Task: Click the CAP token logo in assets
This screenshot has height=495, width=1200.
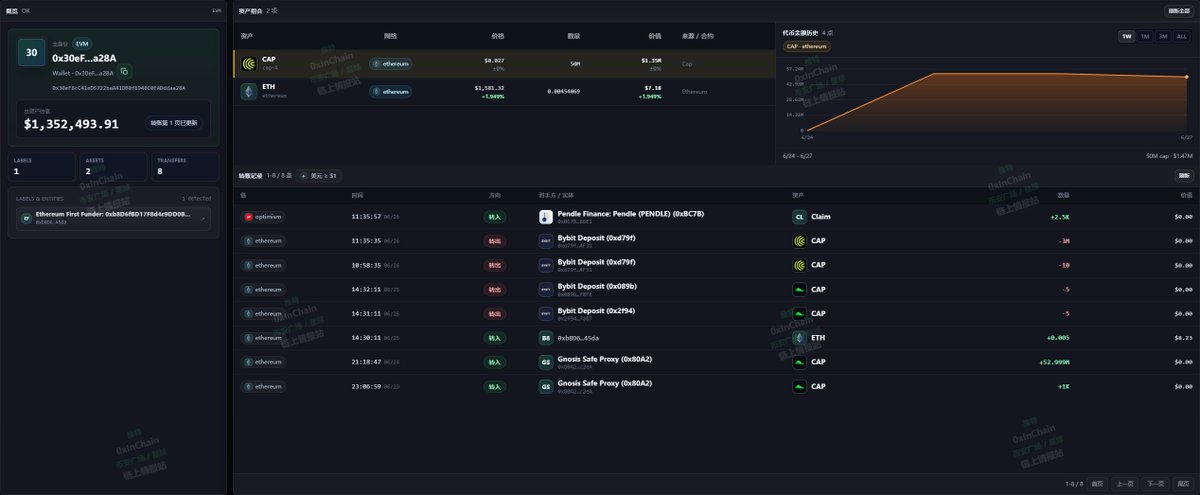Action: click(x=249, y=64)
